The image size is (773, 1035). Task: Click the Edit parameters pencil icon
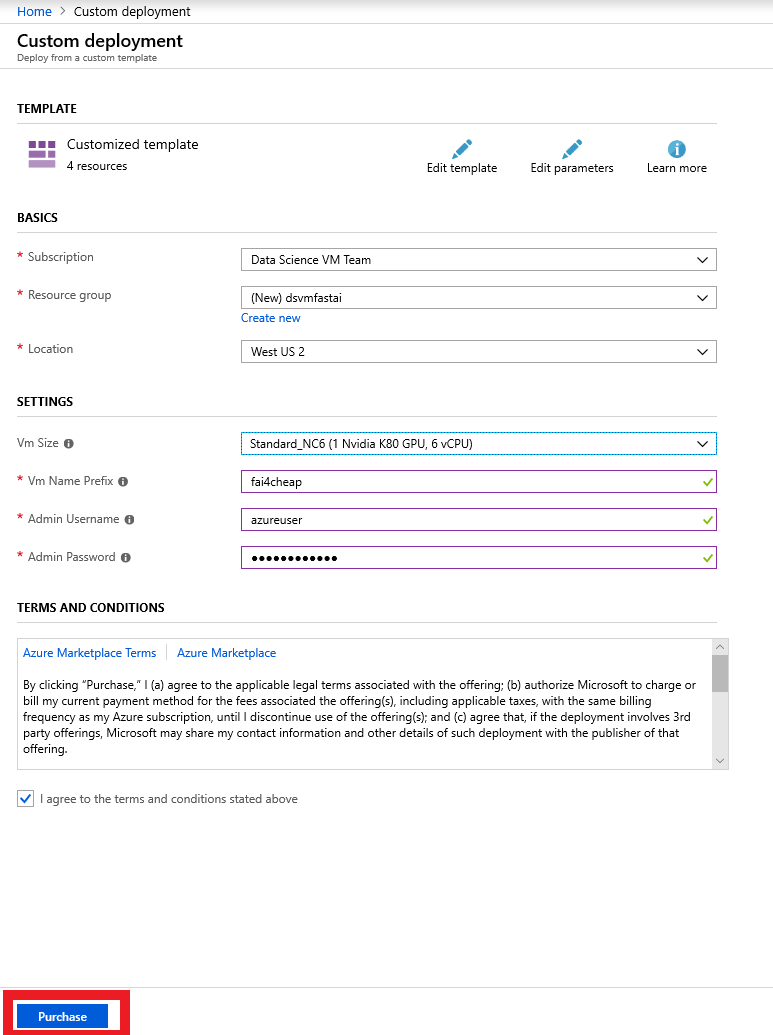click(572, 150)
